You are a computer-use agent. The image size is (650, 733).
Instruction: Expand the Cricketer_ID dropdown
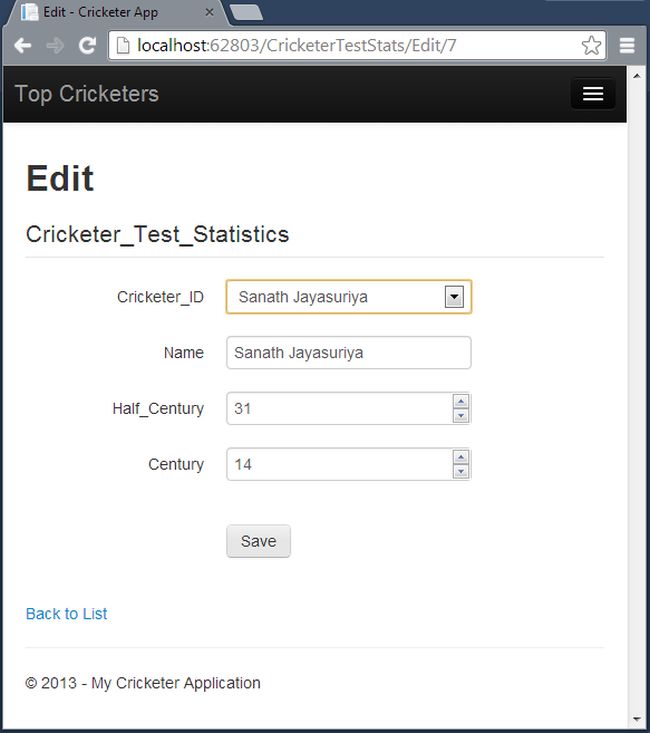click(453, 297)
